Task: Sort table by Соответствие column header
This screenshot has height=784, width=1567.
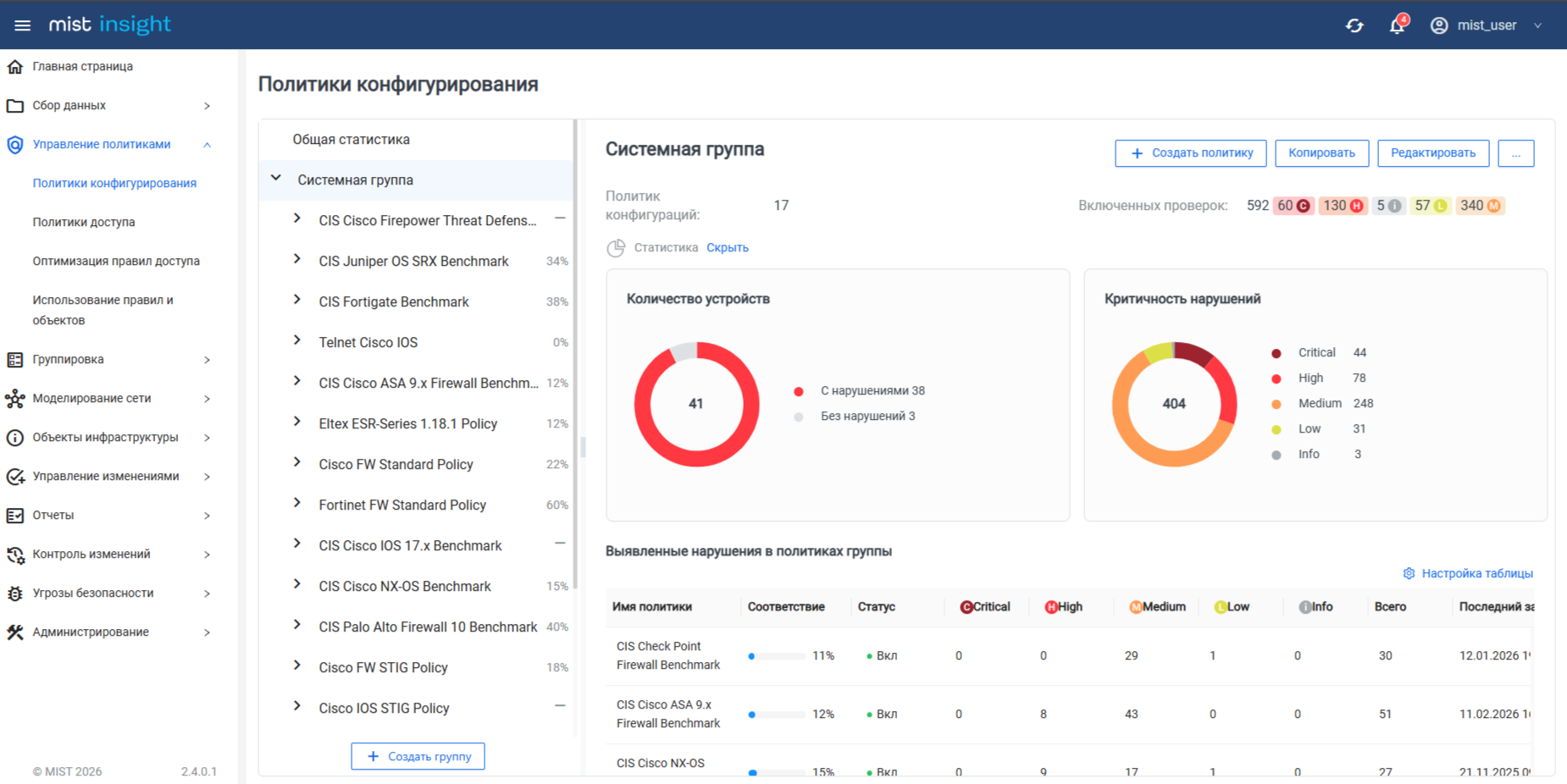Action: [x=785, y=607]
